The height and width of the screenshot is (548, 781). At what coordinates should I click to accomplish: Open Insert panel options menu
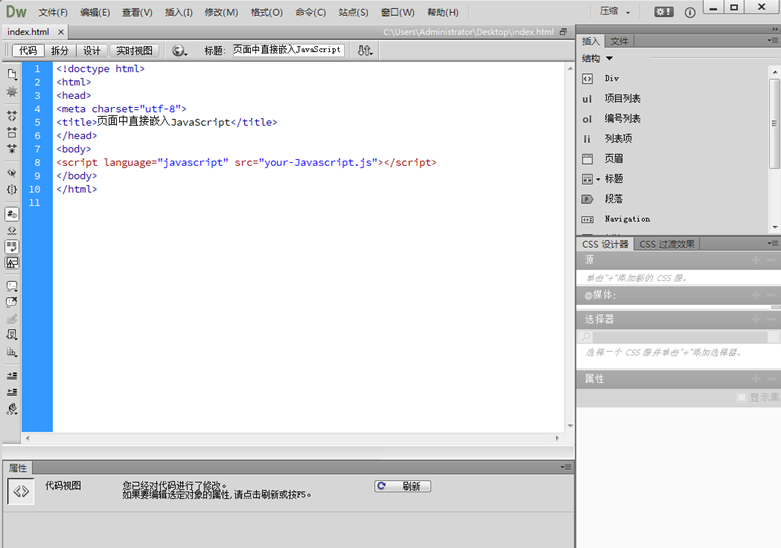point(774,40)
